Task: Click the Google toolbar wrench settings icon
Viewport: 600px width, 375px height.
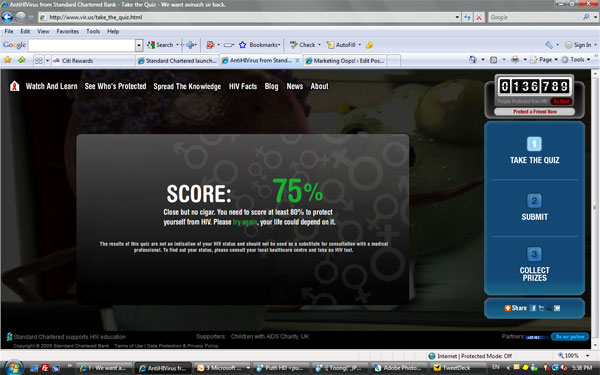Action: coord(549,45)
